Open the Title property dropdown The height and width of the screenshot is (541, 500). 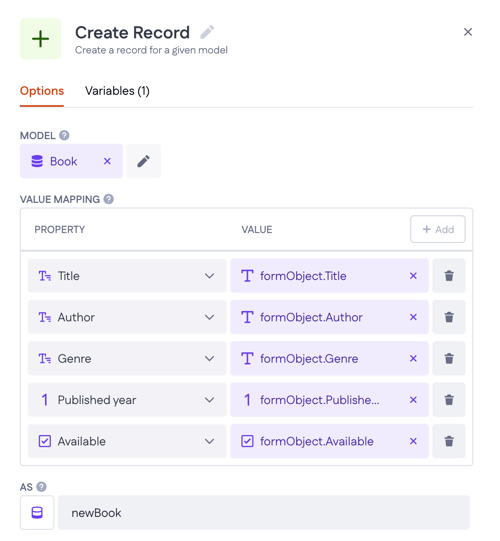point(127,276)
